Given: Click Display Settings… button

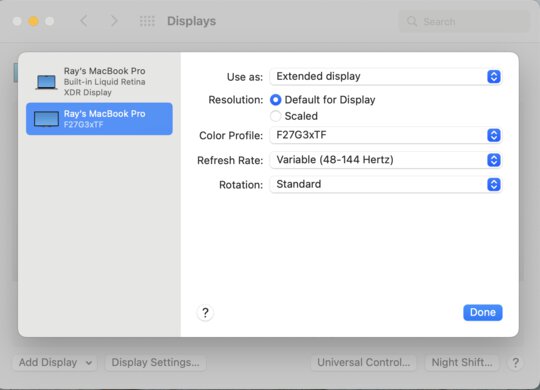Looking at the screenshot, I should [x=155, y=362].
